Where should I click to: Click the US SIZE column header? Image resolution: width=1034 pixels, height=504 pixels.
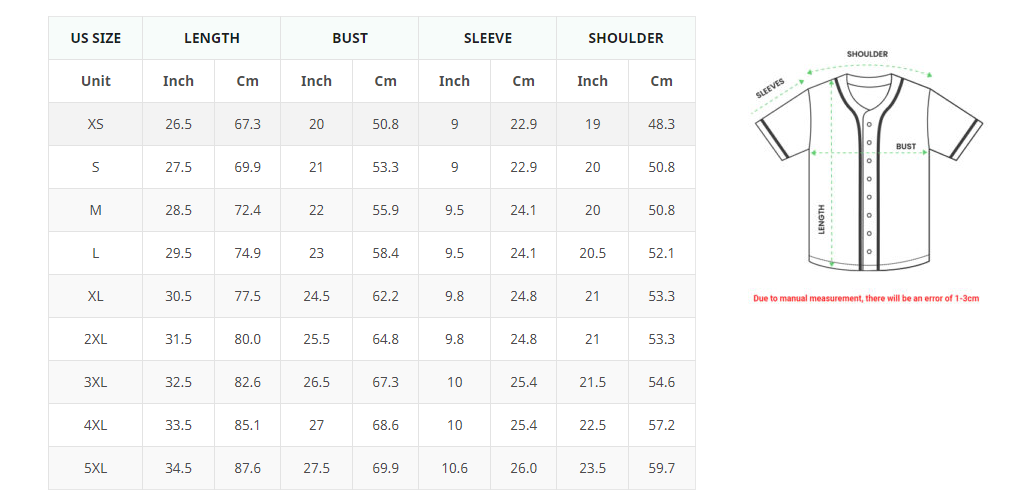pyautogui.click(x=96, y=38)
